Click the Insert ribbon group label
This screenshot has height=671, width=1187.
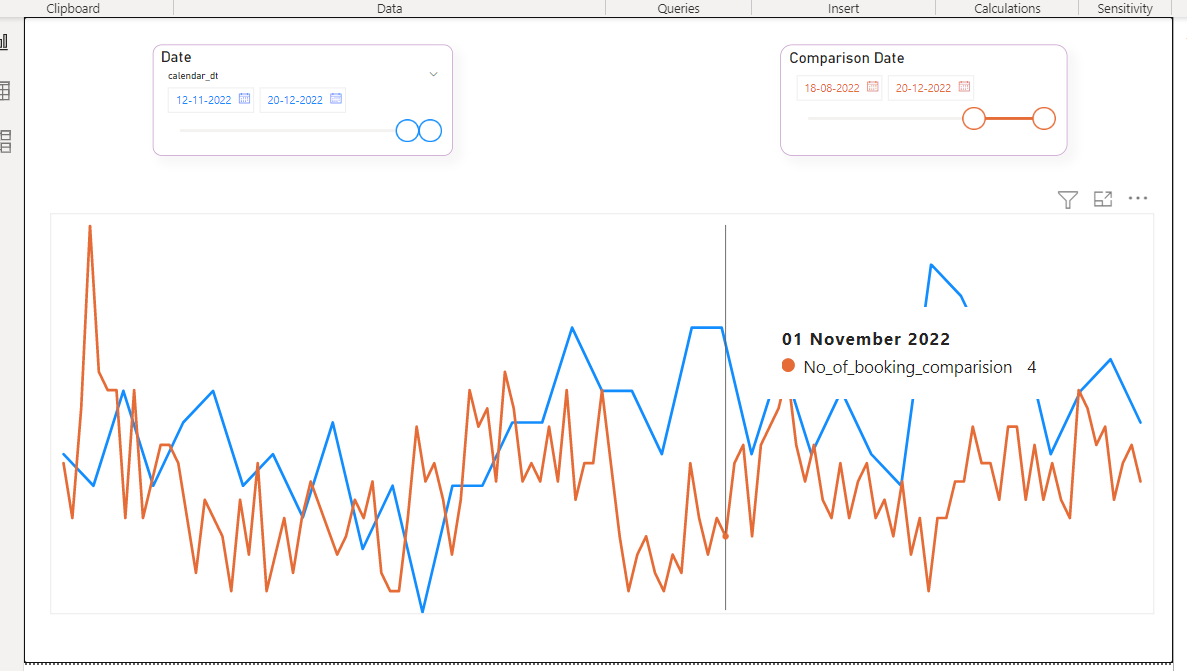click(x=843, y=8)
